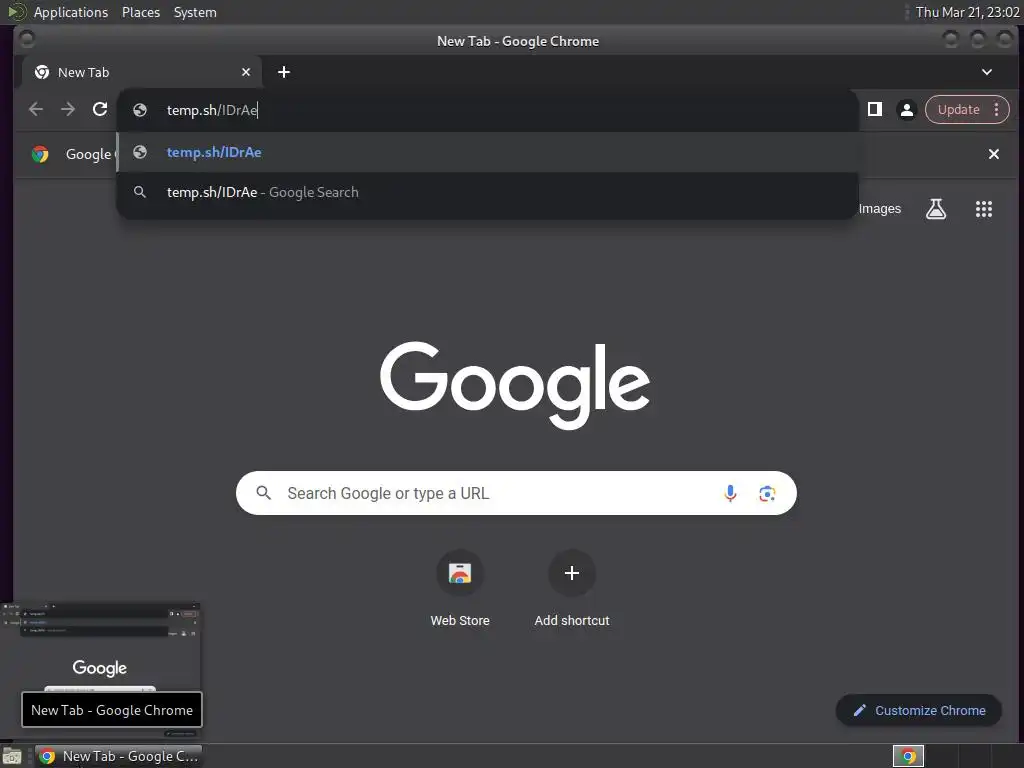Click the Update button

[x=958, y=110]
